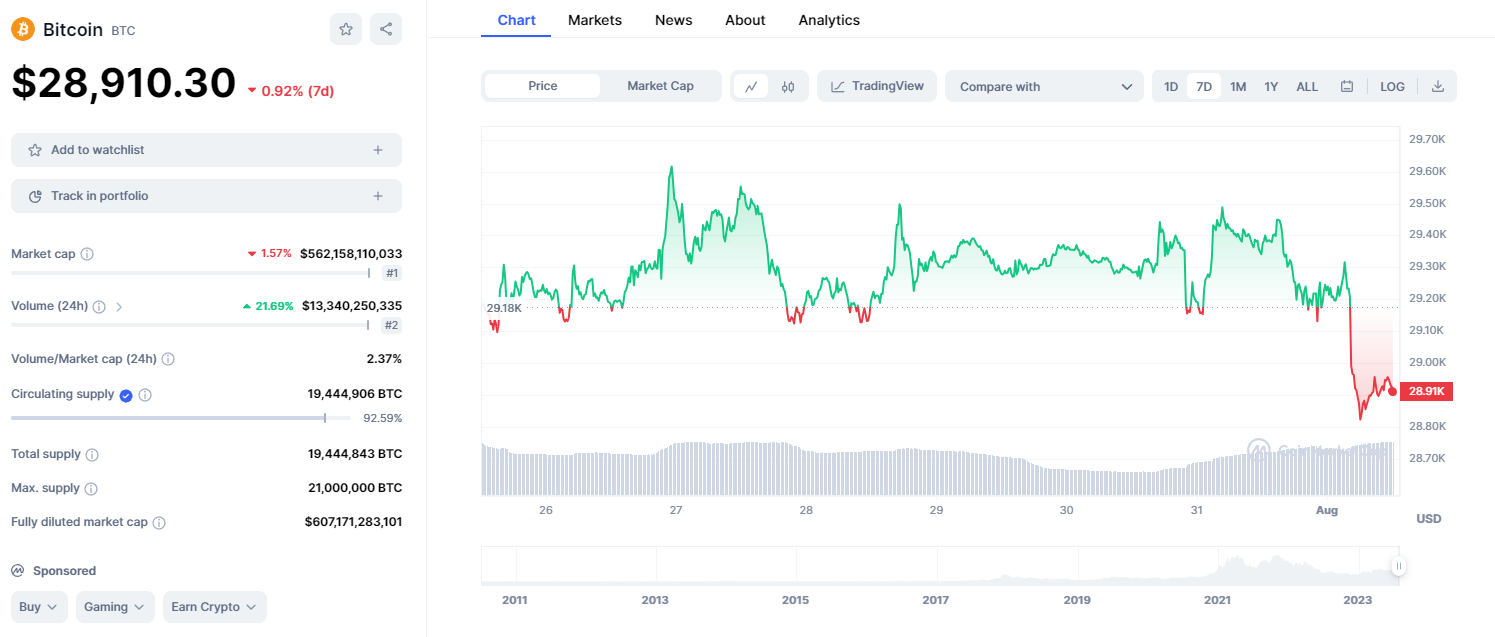Screen dimensions: 1495x637
Task: Set chart range to 1D
Action: [1171, 86]
